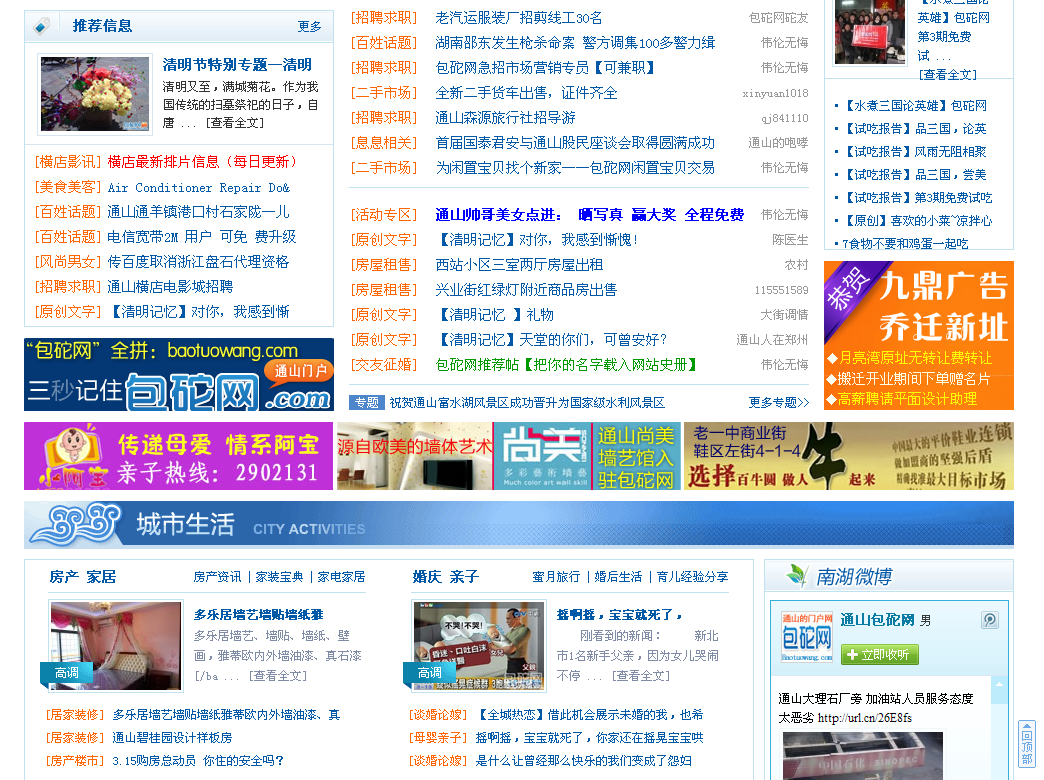
Task: Open 育儿经验分享 tab
Action: click(692, 577)
